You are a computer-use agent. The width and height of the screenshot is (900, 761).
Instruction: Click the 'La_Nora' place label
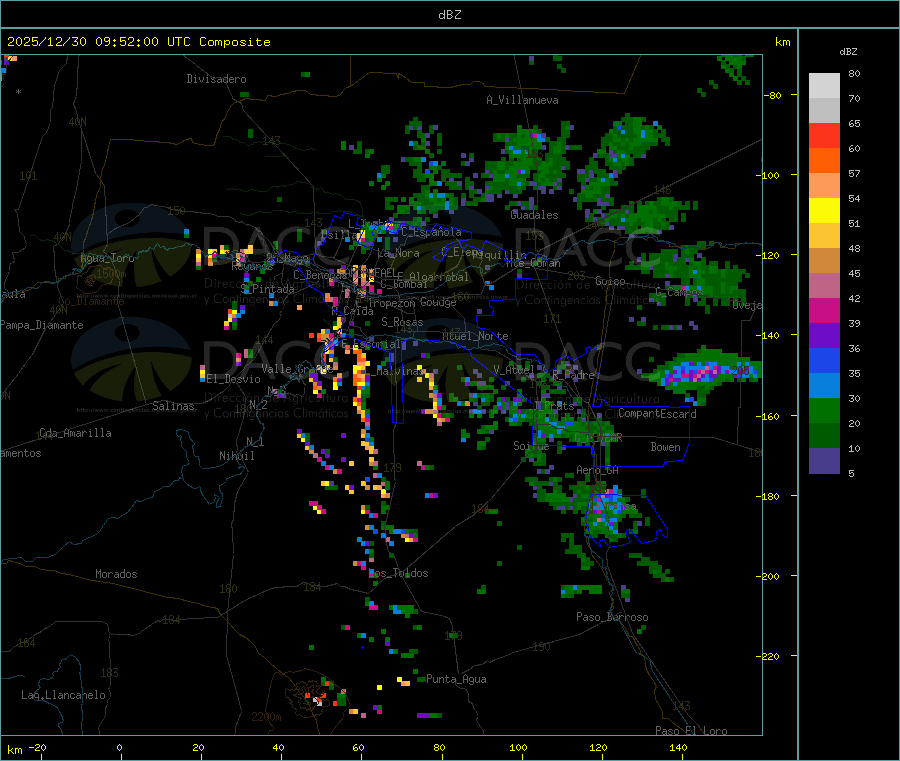(398, 253)
